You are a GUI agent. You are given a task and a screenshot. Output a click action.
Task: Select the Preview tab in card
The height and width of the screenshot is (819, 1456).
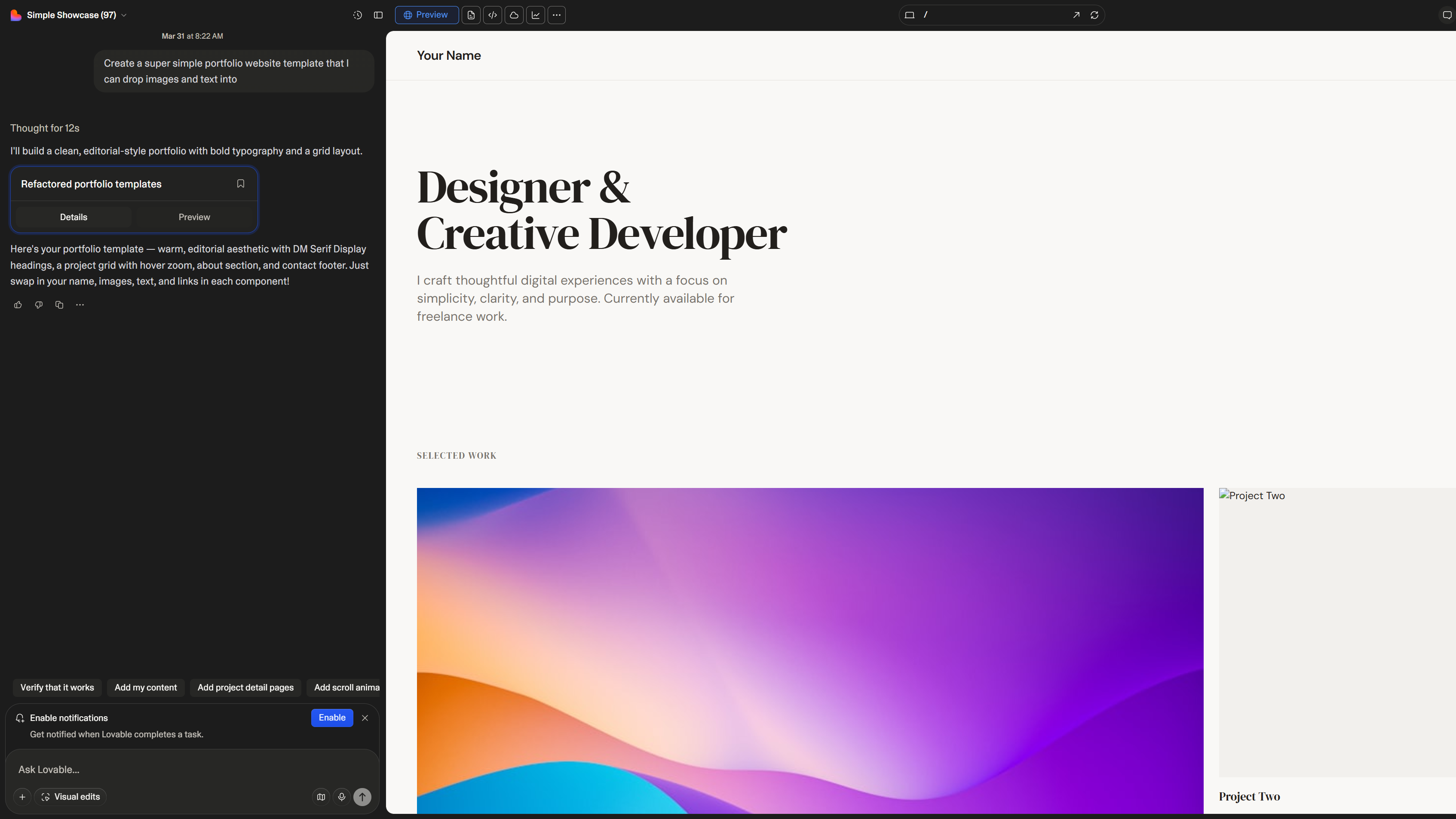tap(194, 217)
